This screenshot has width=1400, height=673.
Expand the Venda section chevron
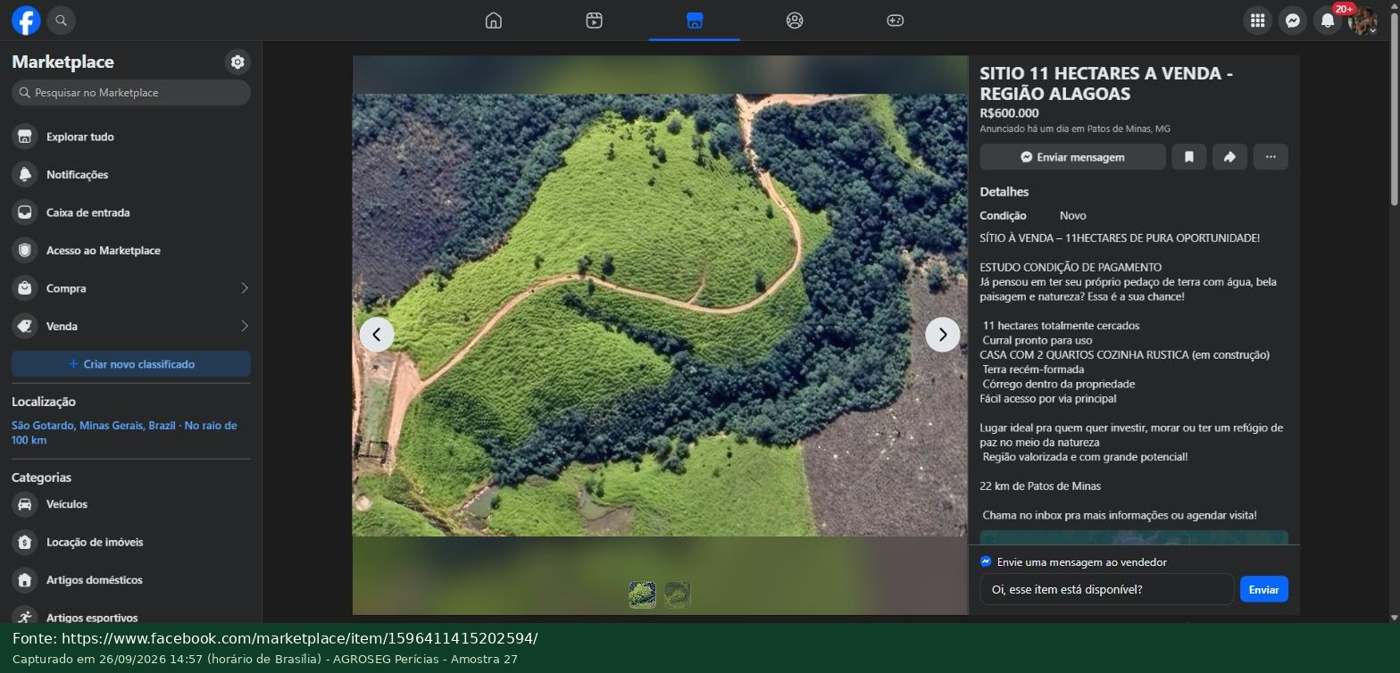point(244,326)
